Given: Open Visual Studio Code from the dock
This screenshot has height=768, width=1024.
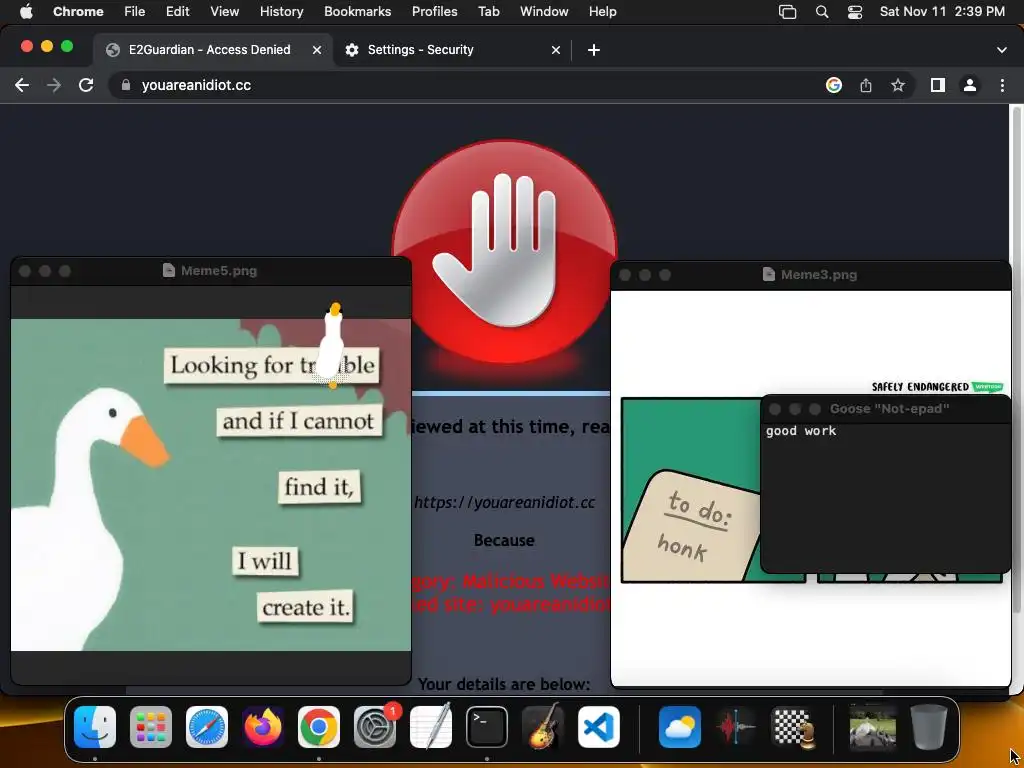Looking at the screenshot, I should (x=599, y=727).
